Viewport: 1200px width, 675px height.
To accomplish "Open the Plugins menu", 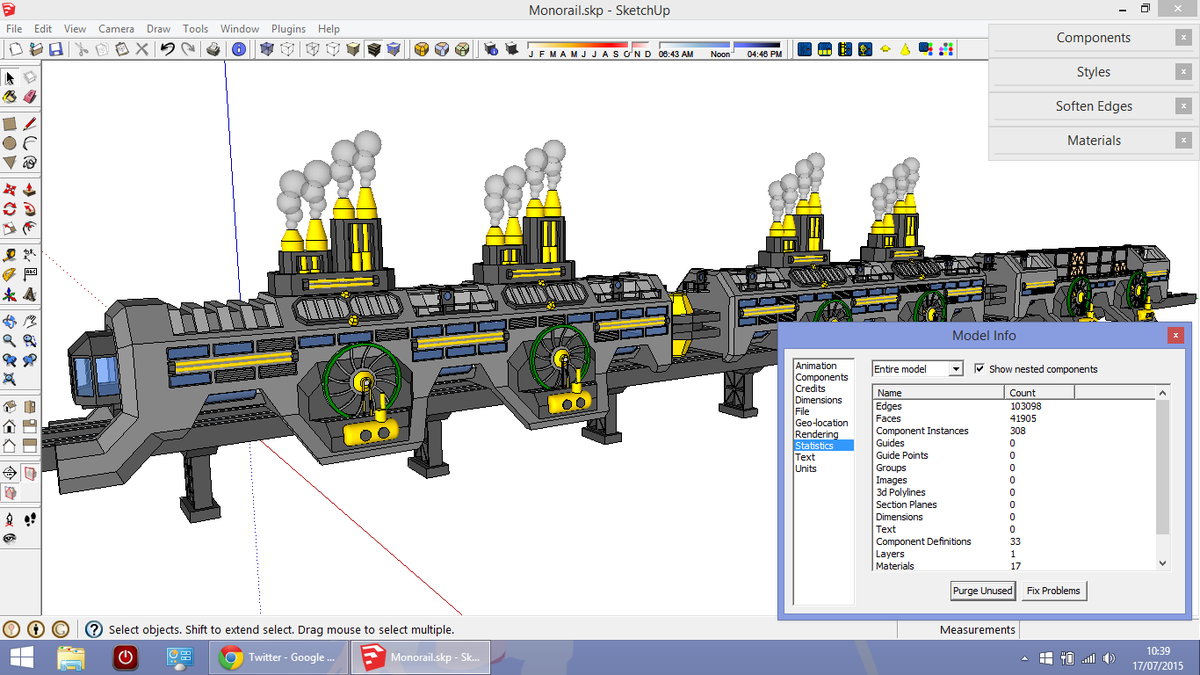I will pyautogui.click(x=289, y=29).
